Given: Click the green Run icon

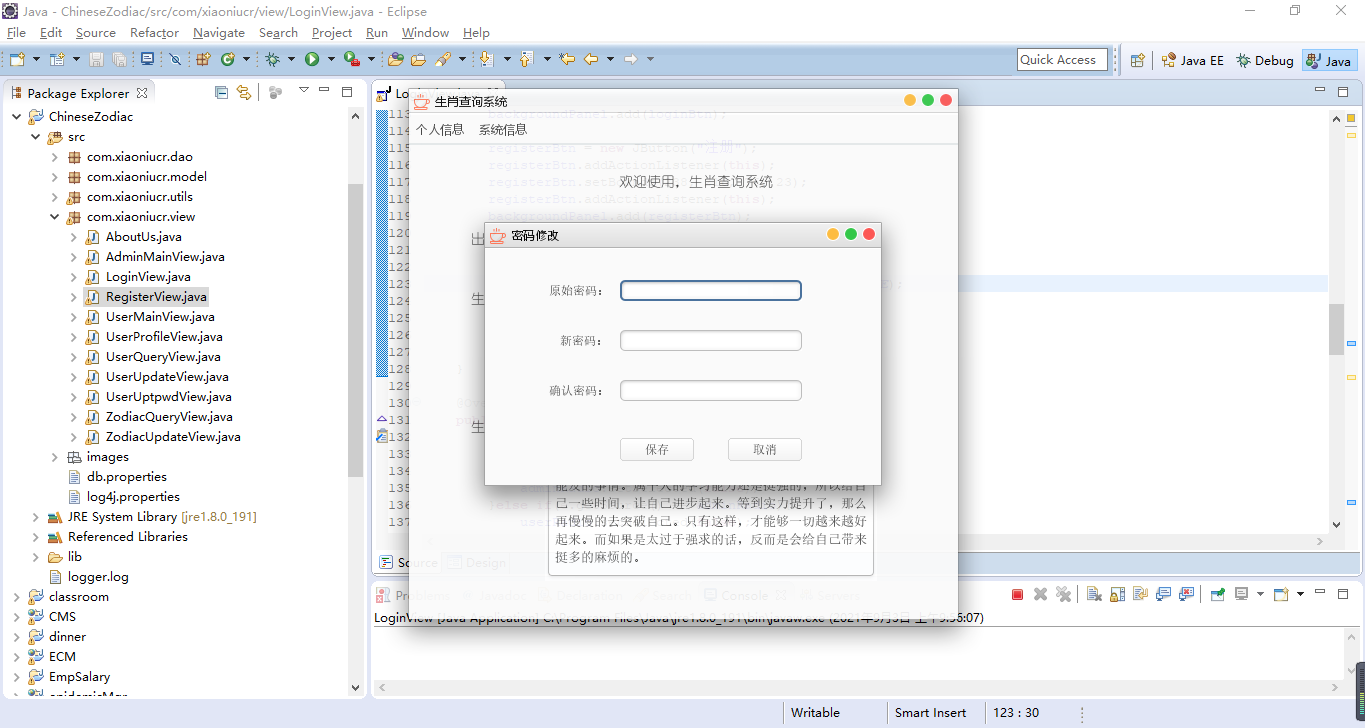Looking at the screenshot, I should pyautogui.click(x=312, y=60).
